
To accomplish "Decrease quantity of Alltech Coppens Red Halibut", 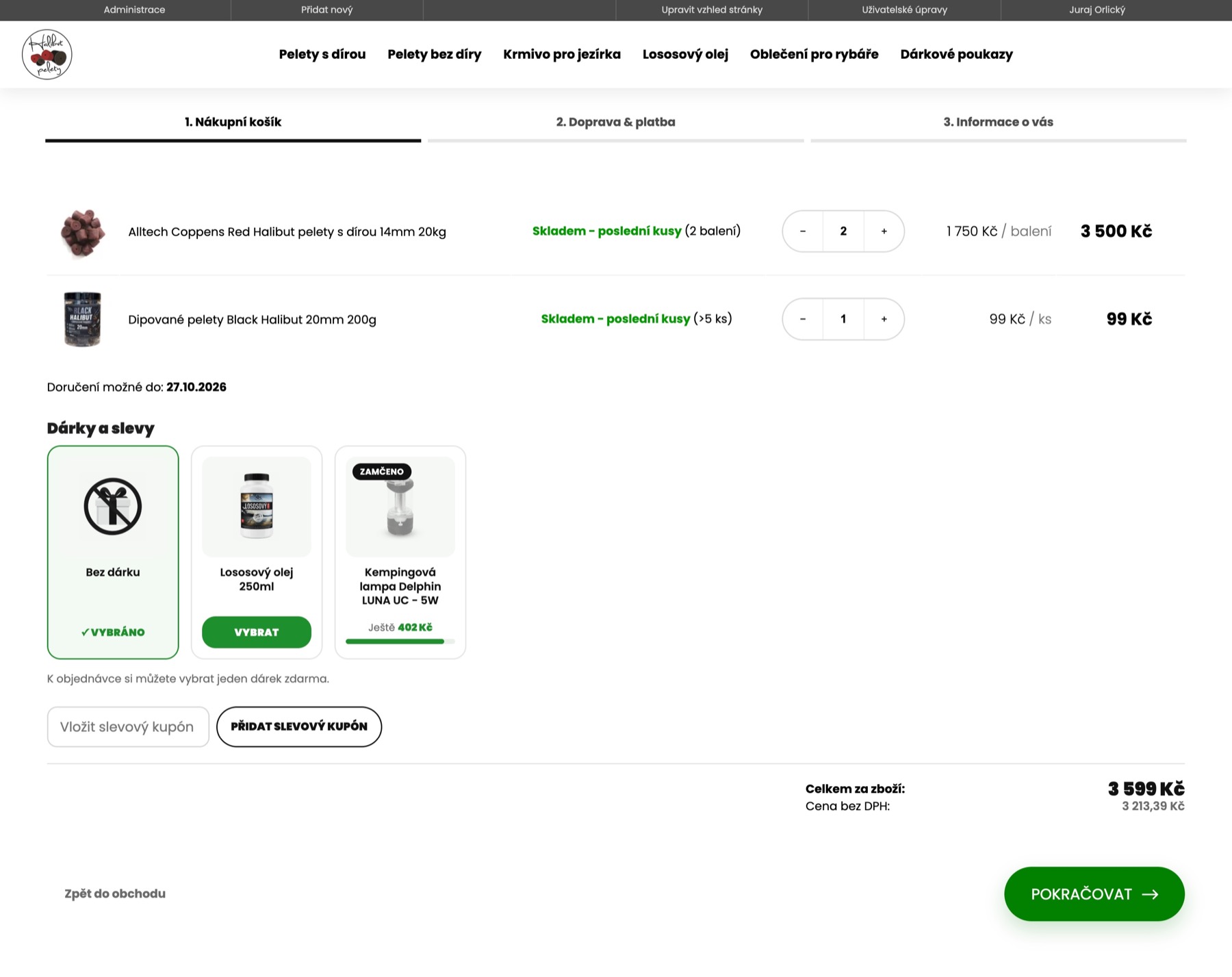I will pos(803,231).
